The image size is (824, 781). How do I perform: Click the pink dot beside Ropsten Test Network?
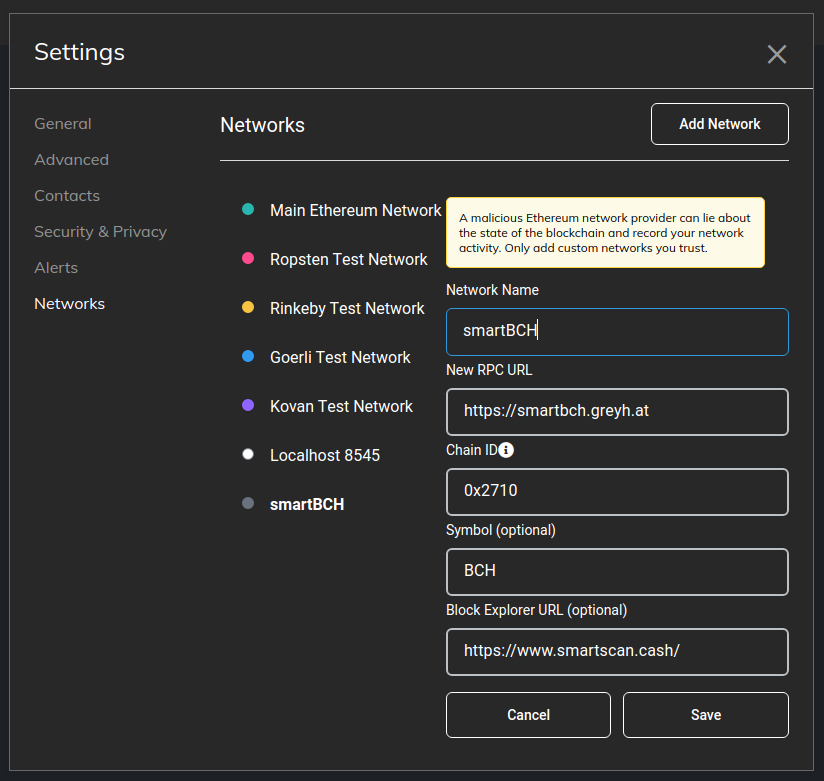tap(248, 258)
